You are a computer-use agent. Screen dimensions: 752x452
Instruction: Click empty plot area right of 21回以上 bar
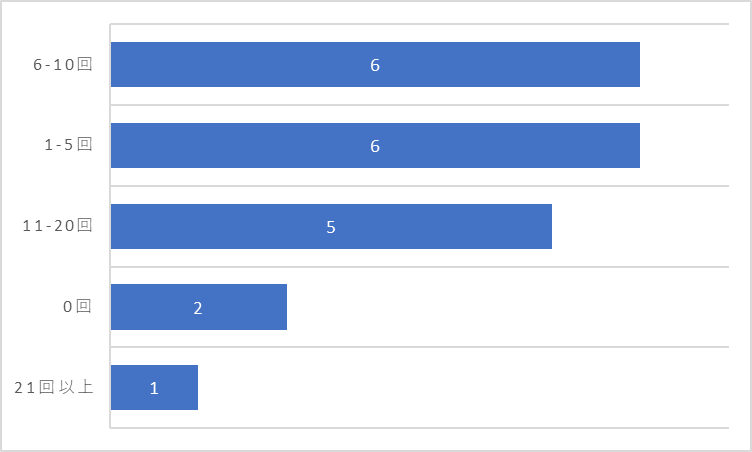coord(463,388)
